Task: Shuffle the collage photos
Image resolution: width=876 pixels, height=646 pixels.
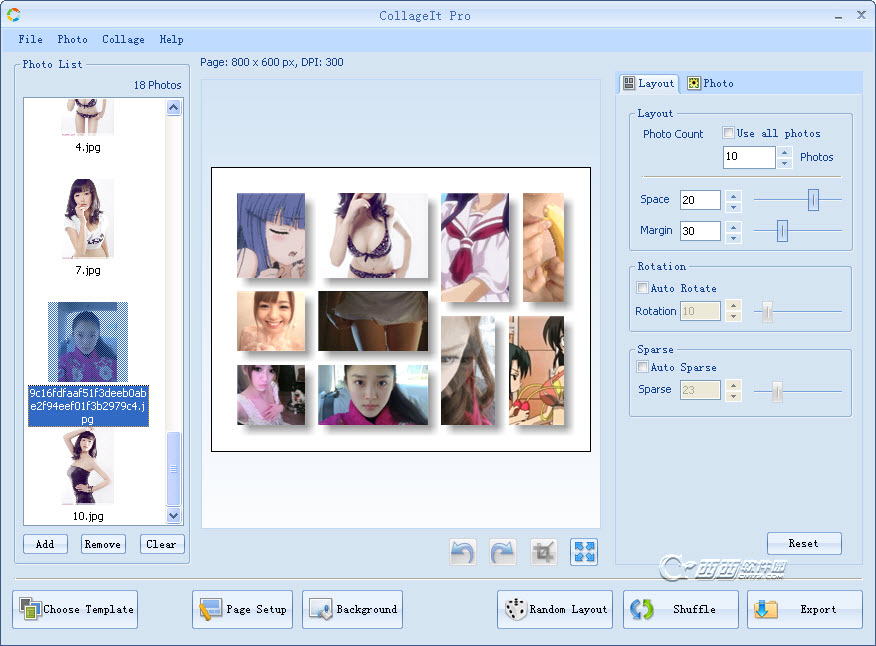Action: (x=681, y=609)
